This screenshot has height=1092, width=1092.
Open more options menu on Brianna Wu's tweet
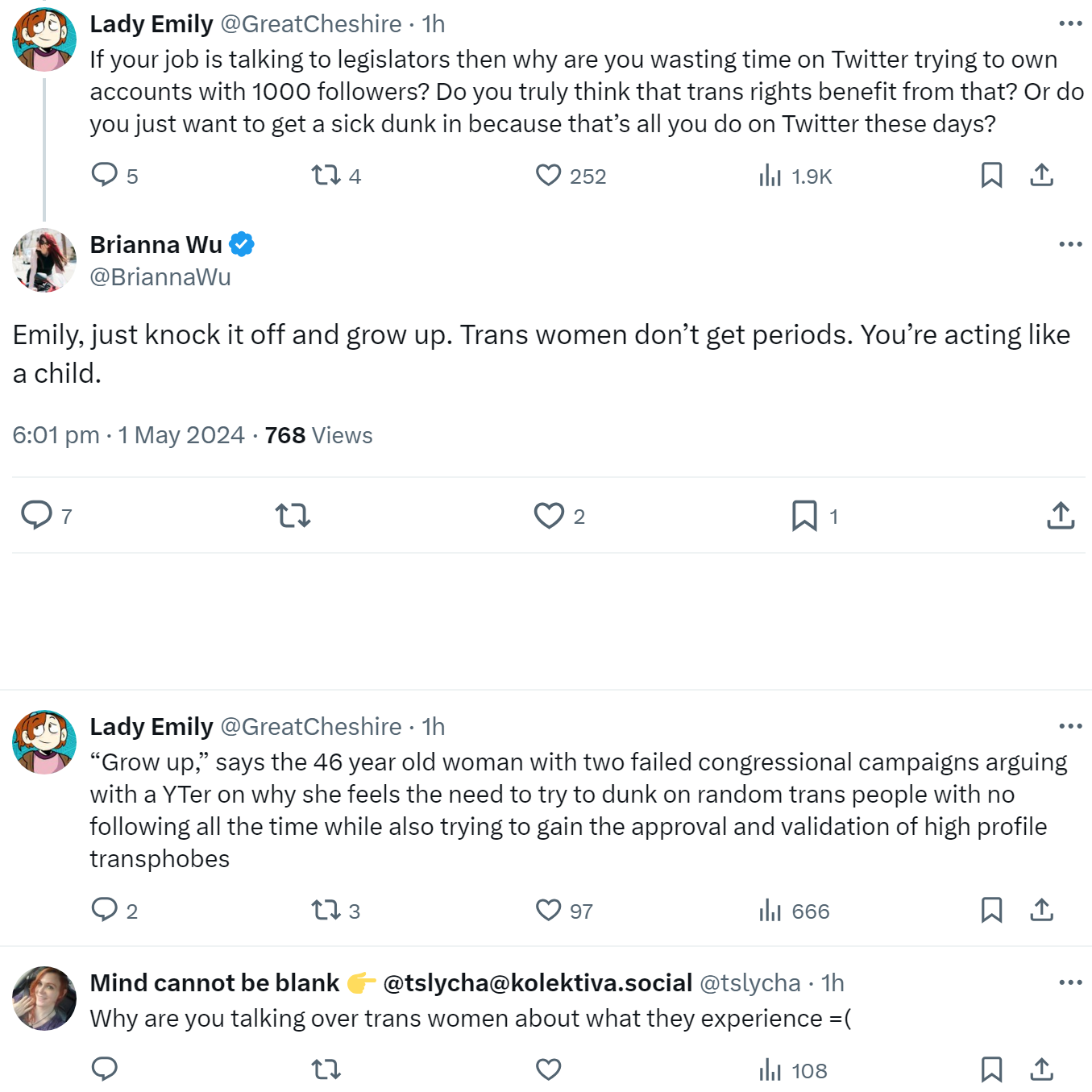1070,244
